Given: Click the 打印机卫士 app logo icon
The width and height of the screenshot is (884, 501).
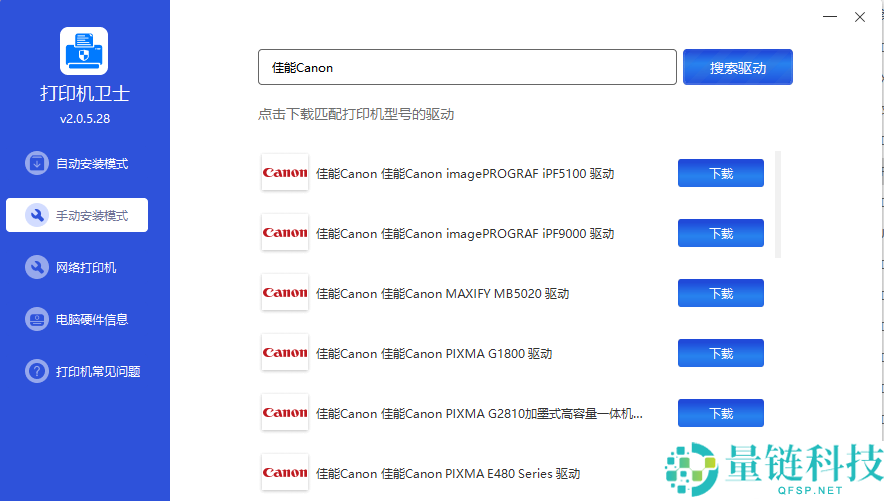Looking at the screenshot, I should [x=84, y=51].
